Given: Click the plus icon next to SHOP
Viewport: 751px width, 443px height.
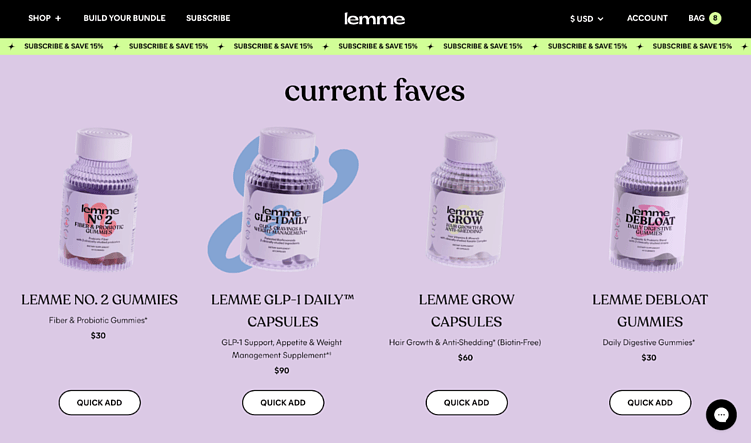Looking at the screenshot, I should click(58, 18).
